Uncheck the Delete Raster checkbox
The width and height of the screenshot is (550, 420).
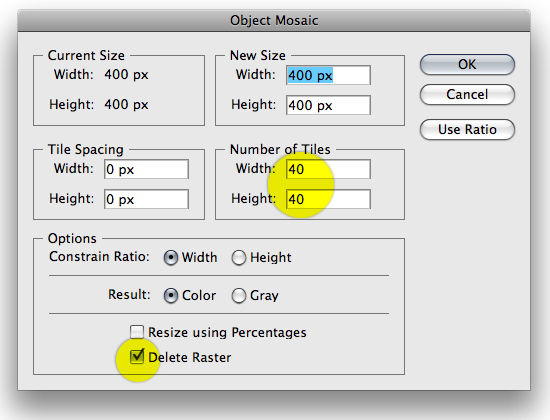(x=137, y=357)
